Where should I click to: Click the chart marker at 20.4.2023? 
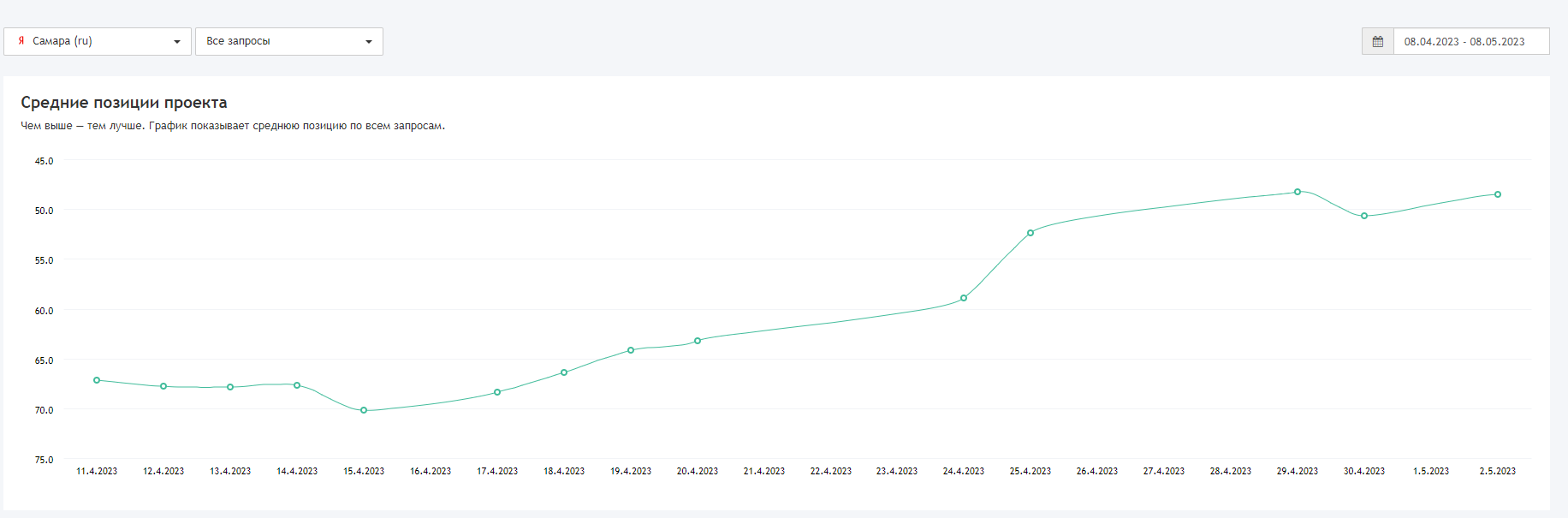point(698,341)
